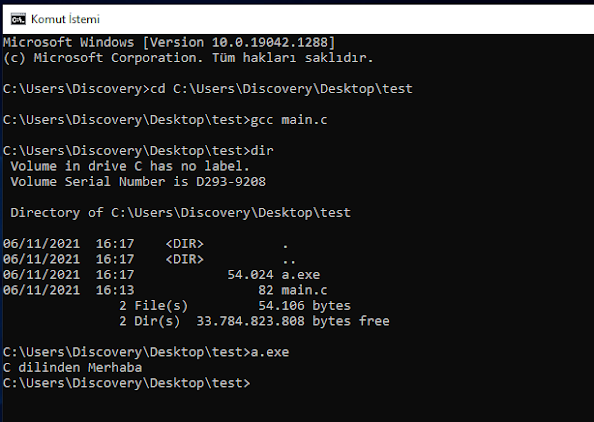
Task: Click the 'a.exe' file name in listing
Action: [x=301, y=275]
